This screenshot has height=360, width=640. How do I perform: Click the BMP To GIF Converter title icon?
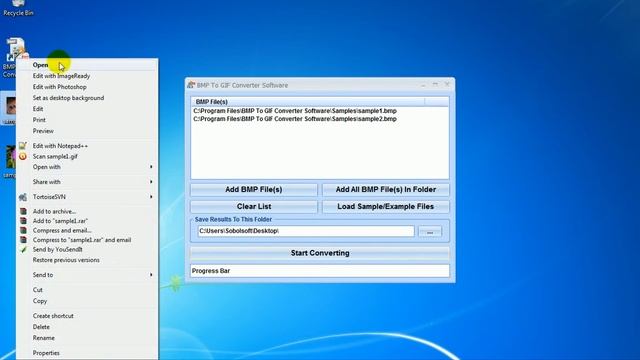pos(191,85)
